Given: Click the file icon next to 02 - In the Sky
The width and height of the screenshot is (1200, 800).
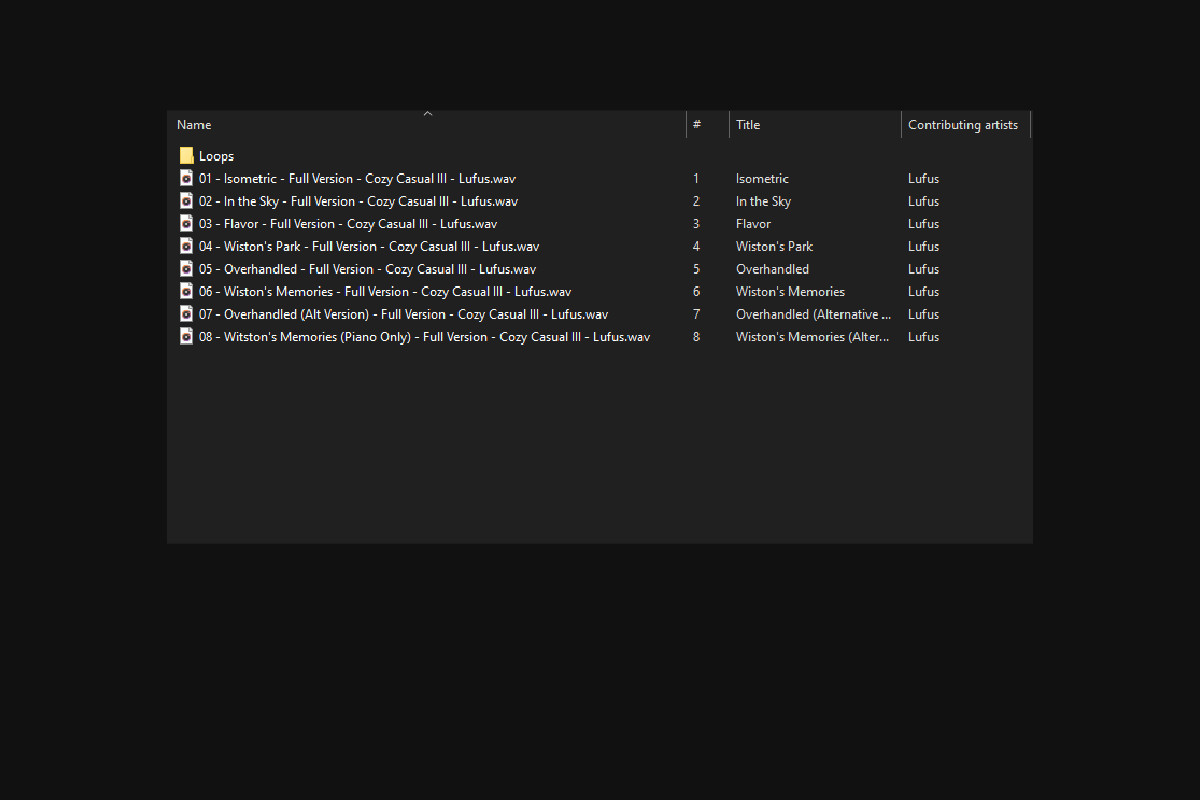Looking at the screenshot, I should tap(186, 201).
